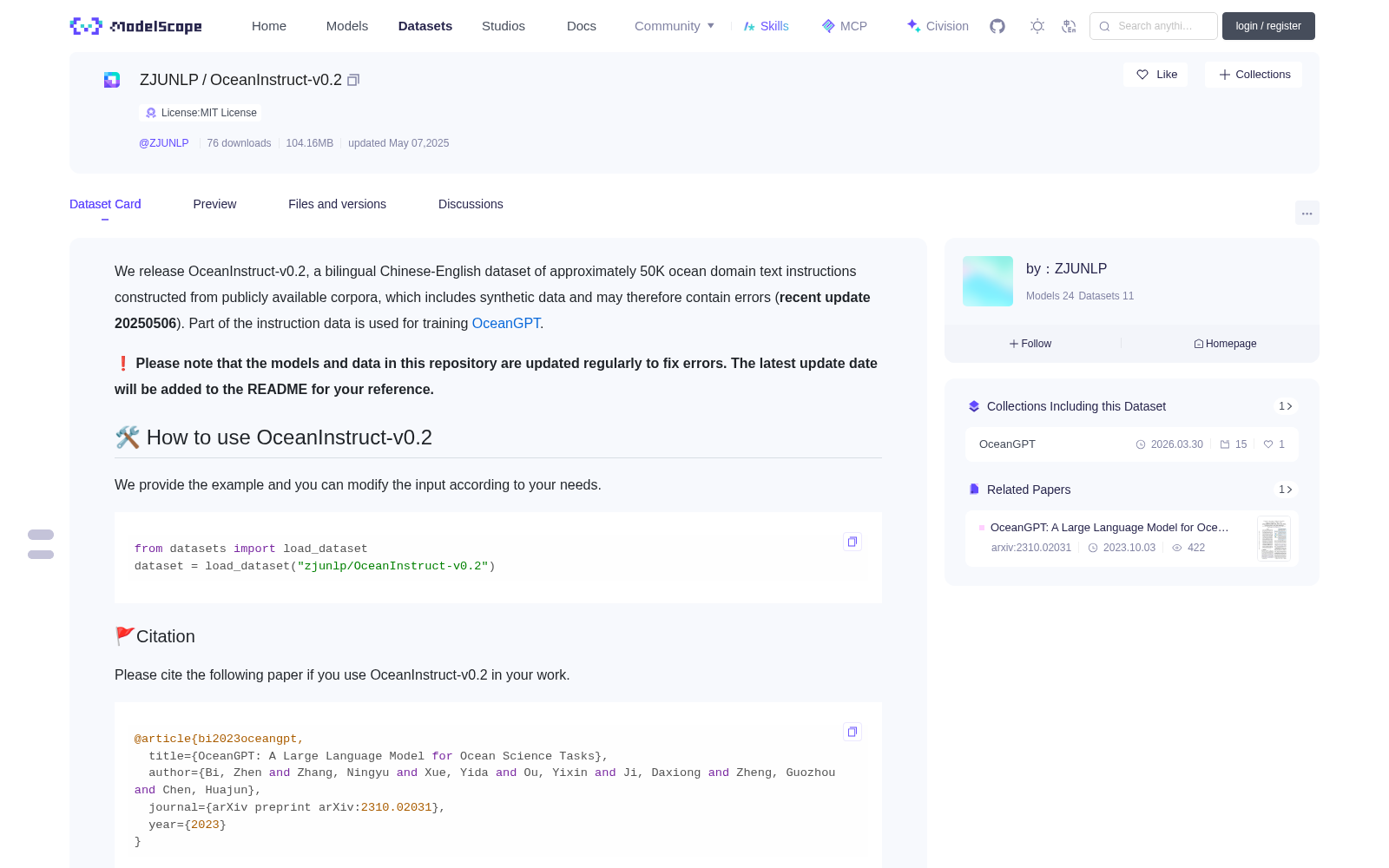Open the Models navigation item
The width and height of the screenshot is (1389, 868).
(347, 26)
